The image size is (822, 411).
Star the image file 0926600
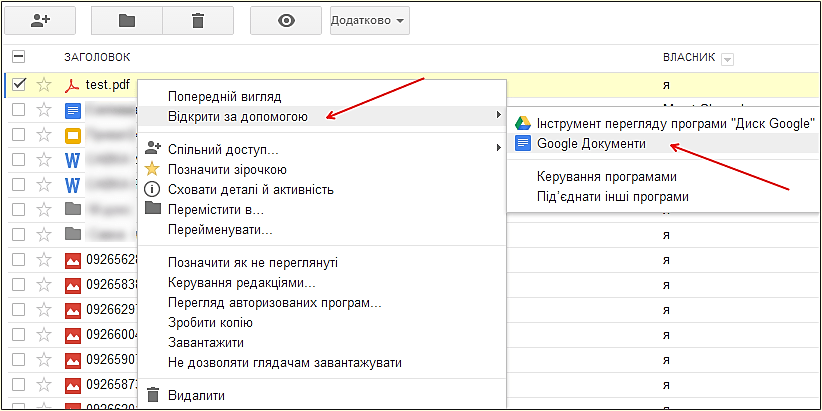44,334
